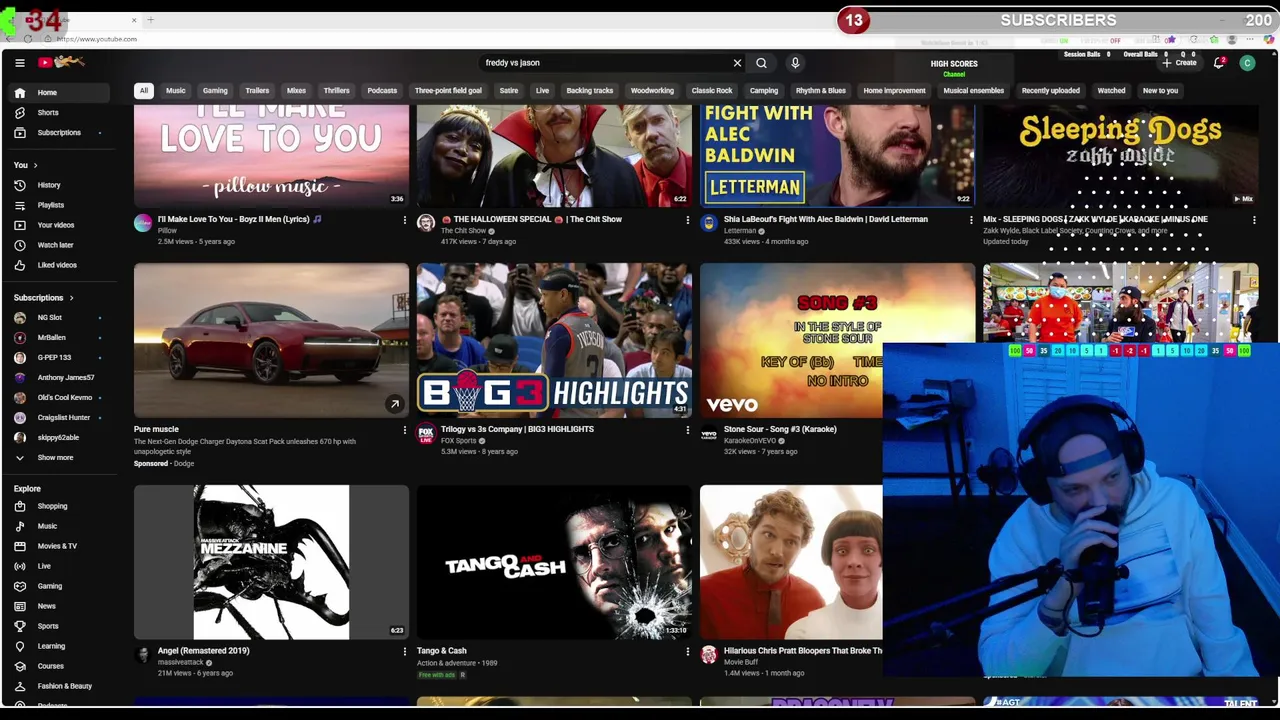Select the Gaming filter chip
This screenshot has width=1280, height=720.
215,90
